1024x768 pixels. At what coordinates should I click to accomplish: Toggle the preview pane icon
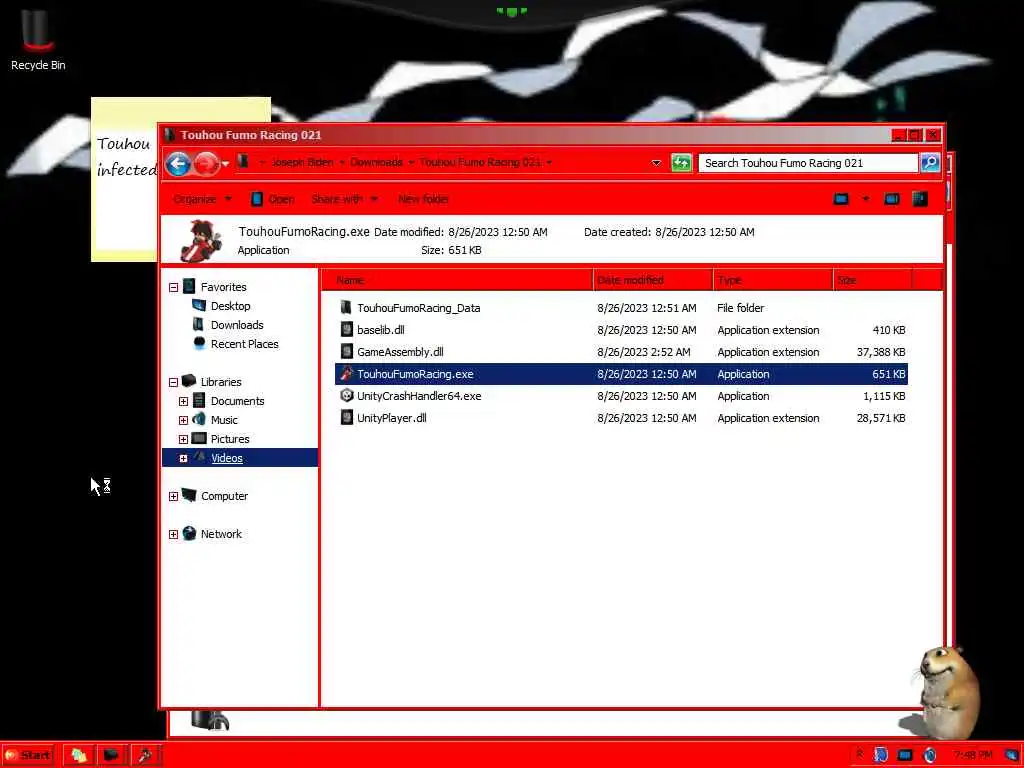891,199
